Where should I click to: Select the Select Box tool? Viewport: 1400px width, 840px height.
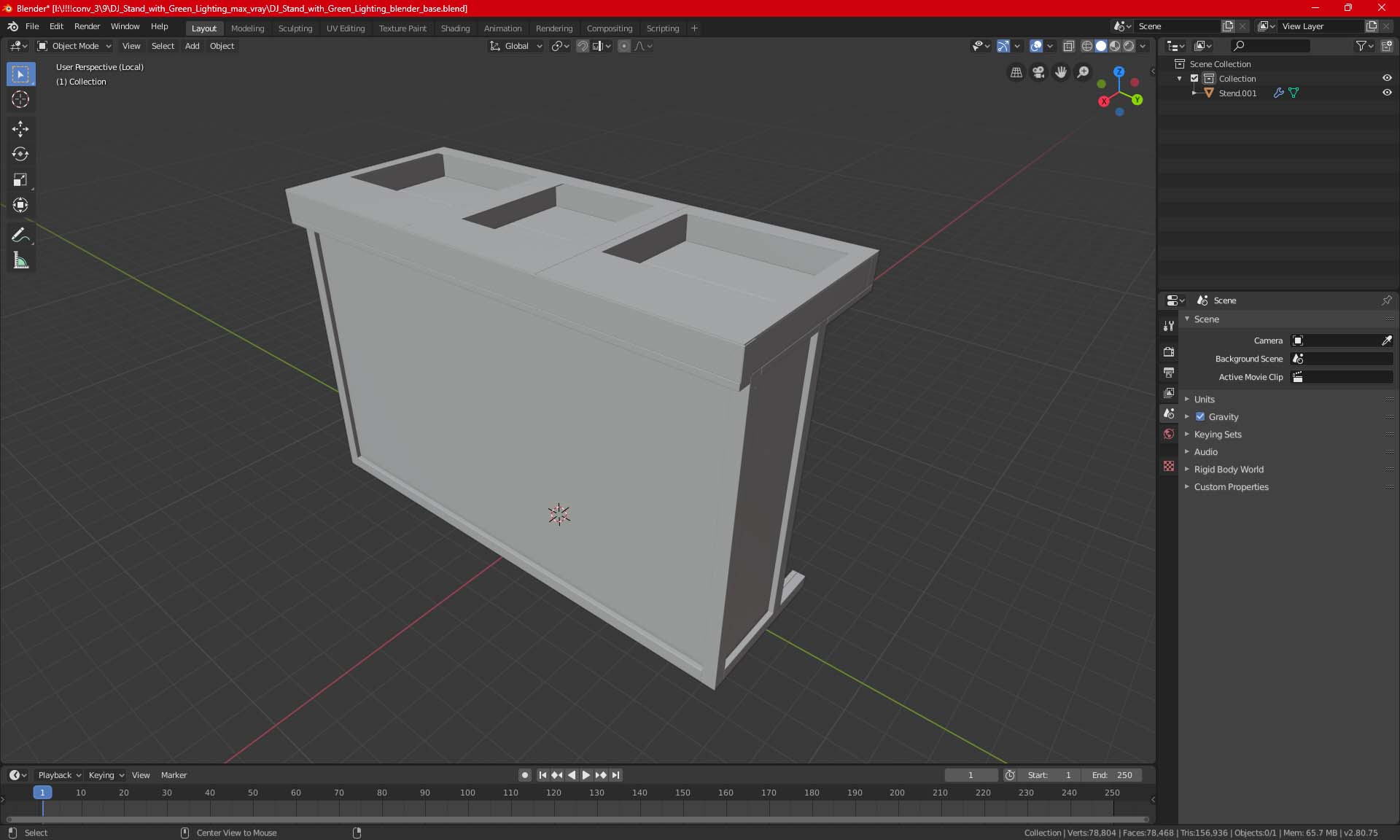pos(20,74)
